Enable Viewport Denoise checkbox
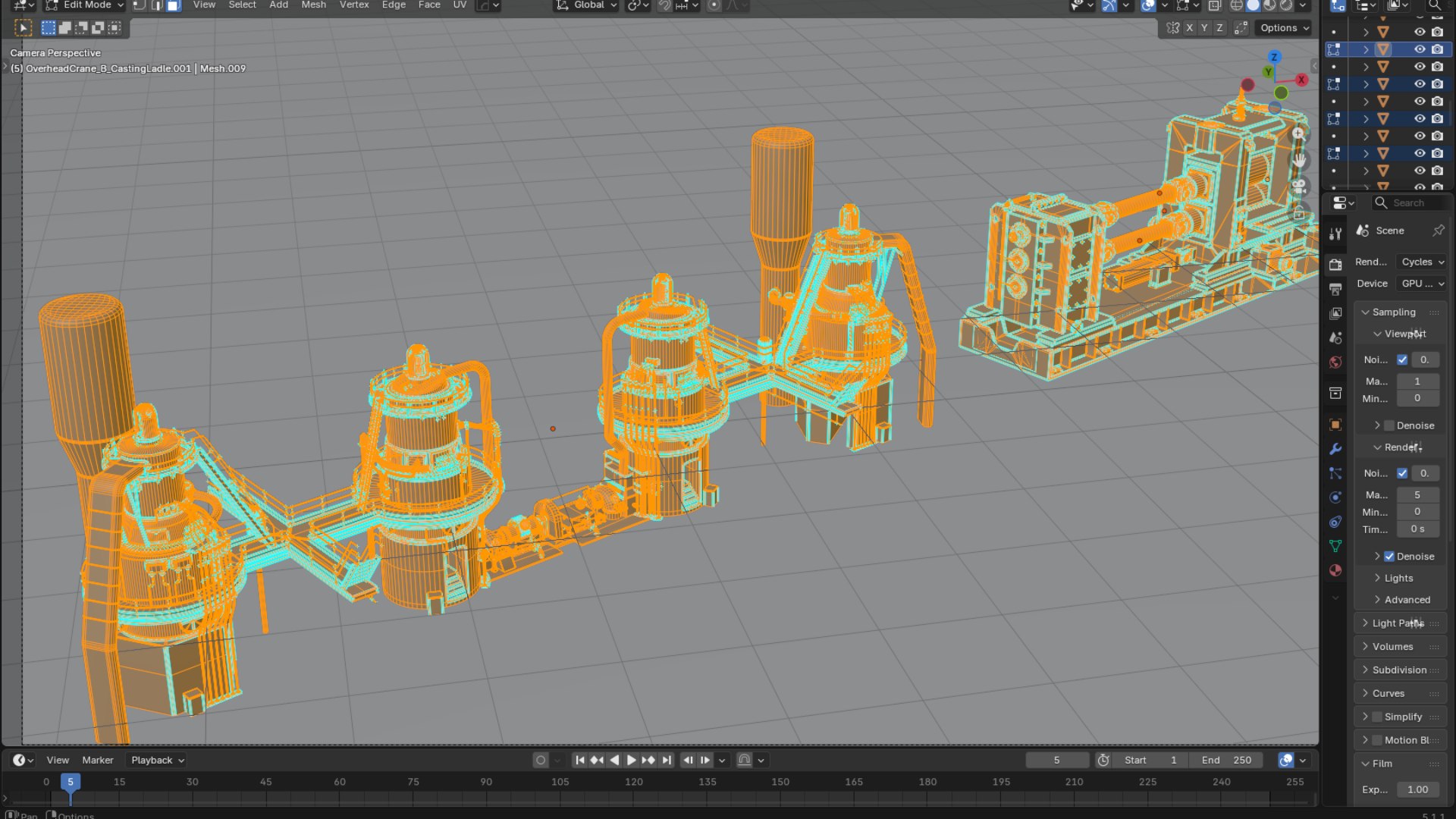The height and width of the screenshot is (819, 1456). point(1389,425)
